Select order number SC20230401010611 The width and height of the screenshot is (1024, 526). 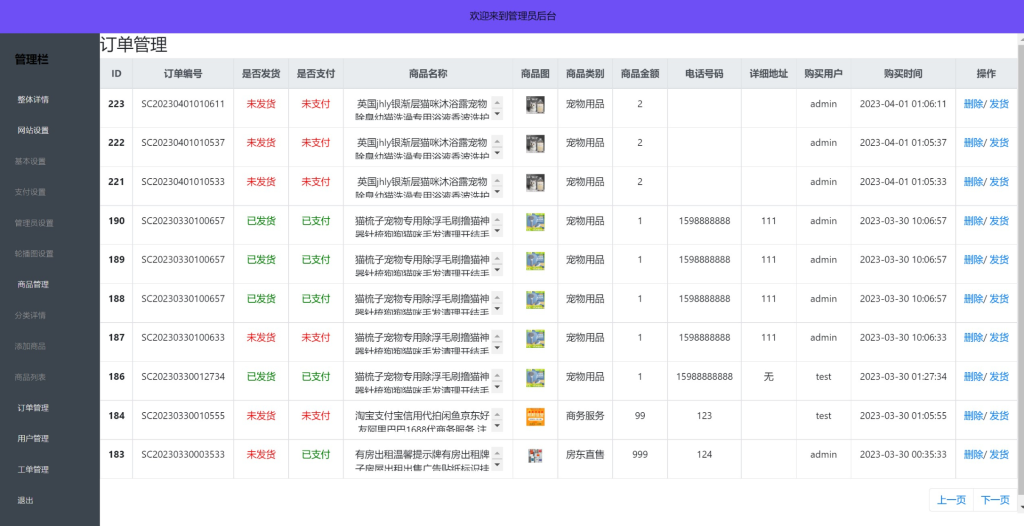[x=183, y=104]
